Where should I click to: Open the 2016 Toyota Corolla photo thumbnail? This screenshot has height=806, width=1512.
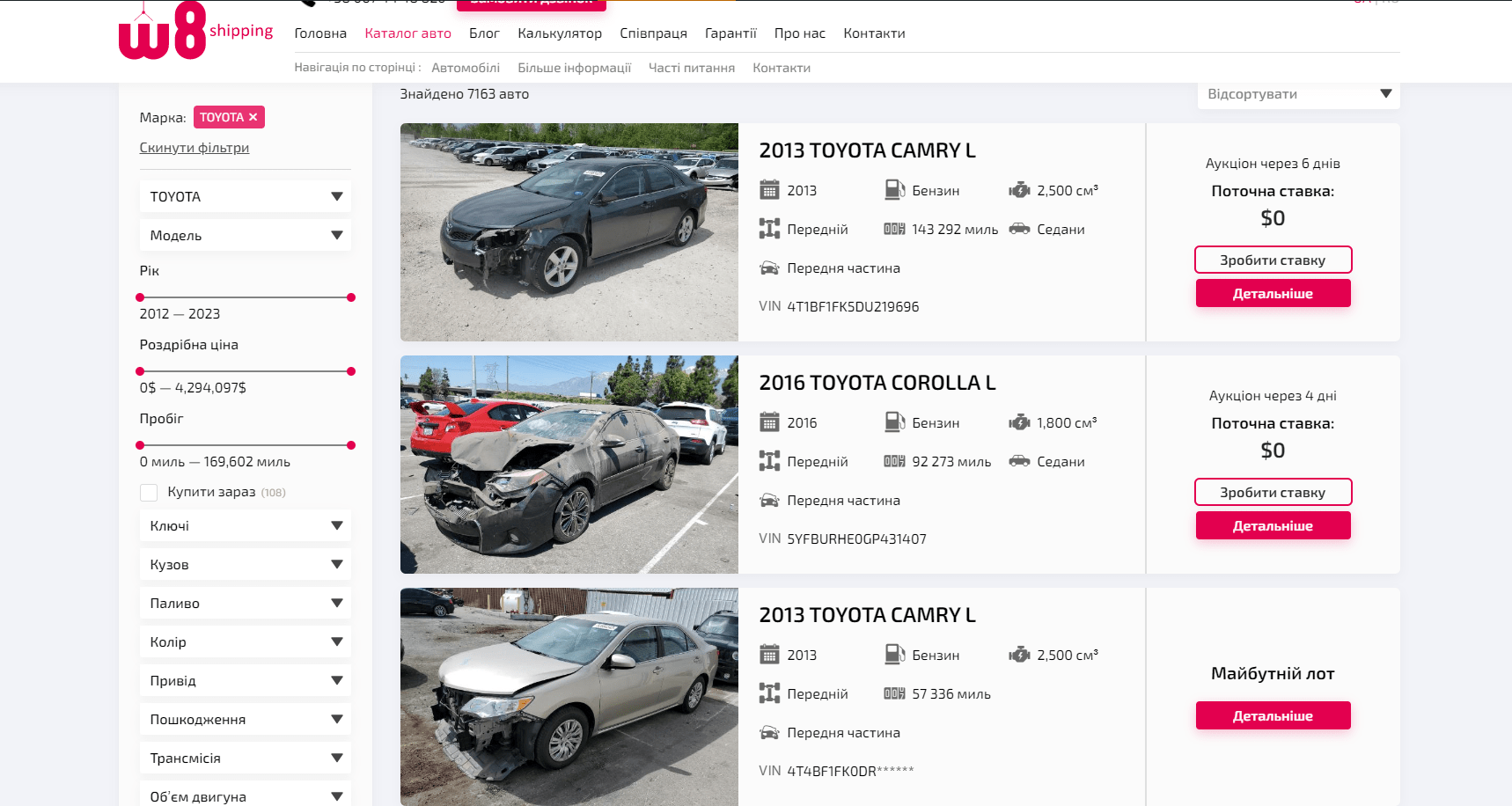point(569,465)
